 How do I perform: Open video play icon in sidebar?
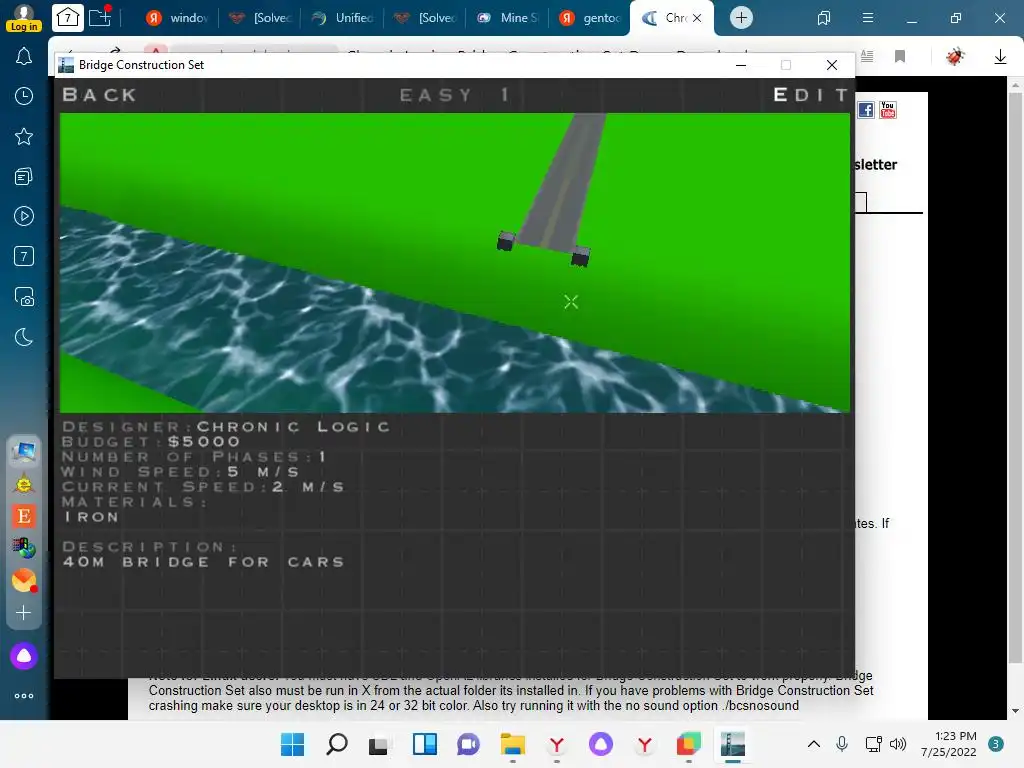(x=24, y=216)
